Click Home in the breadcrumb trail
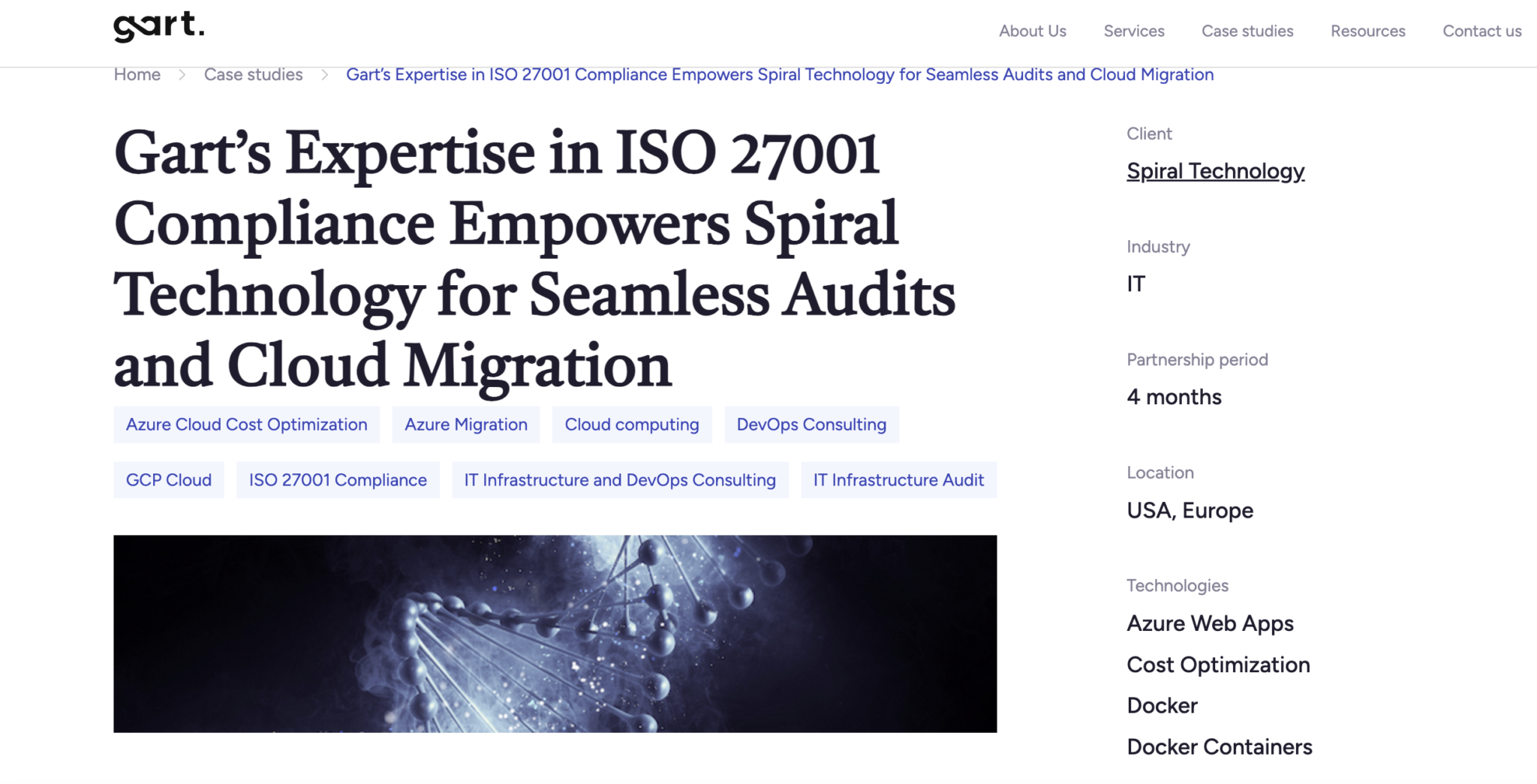1537x784 pixels. tap(137, 75)
